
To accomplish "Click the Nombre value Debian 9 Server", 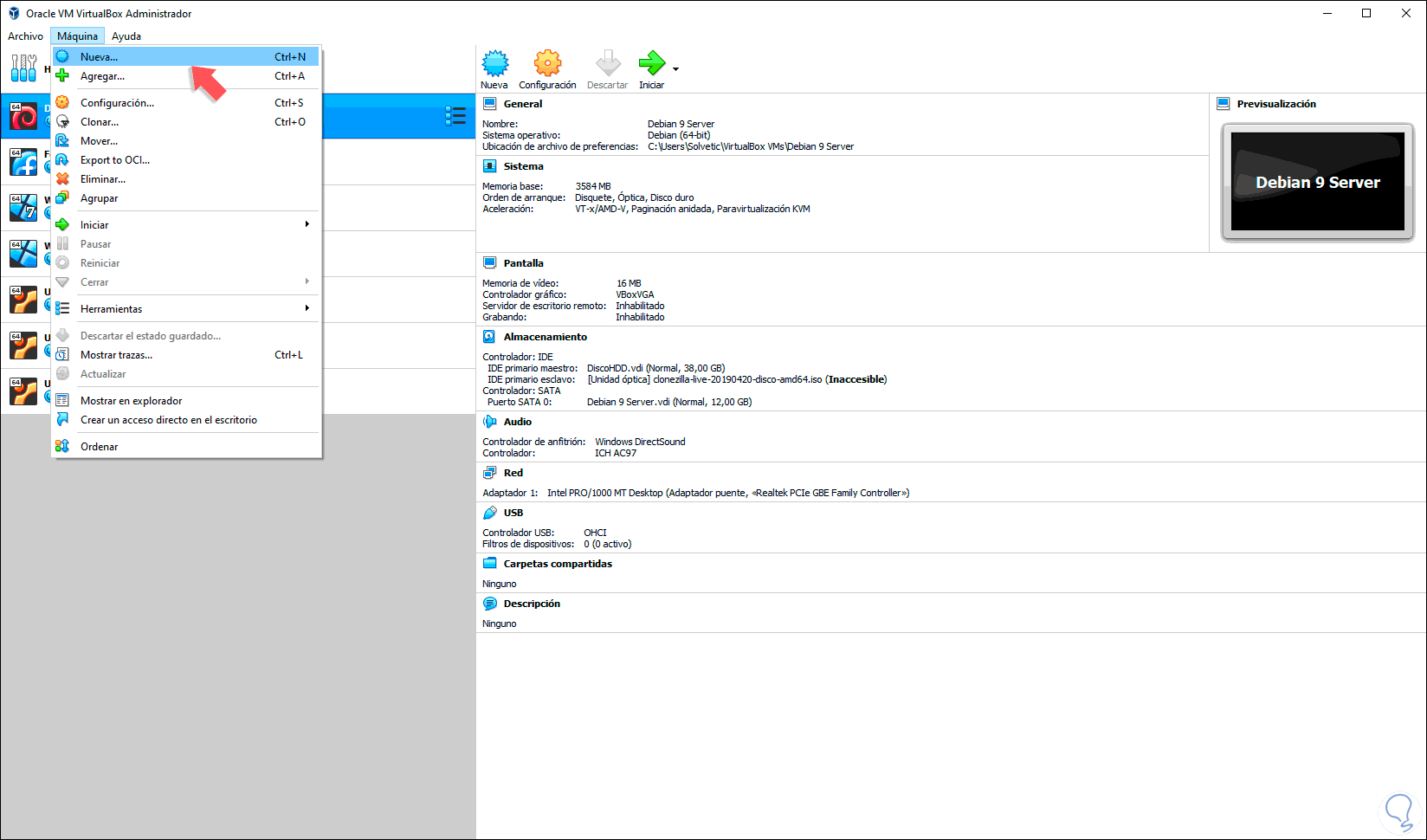I will click(x=681, y=124).
